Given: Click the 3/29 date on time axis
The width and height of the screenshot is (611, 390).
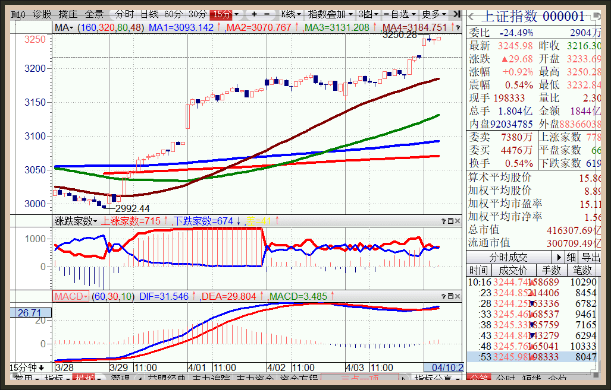Looking at the screenshot, I should pos(119,367).
